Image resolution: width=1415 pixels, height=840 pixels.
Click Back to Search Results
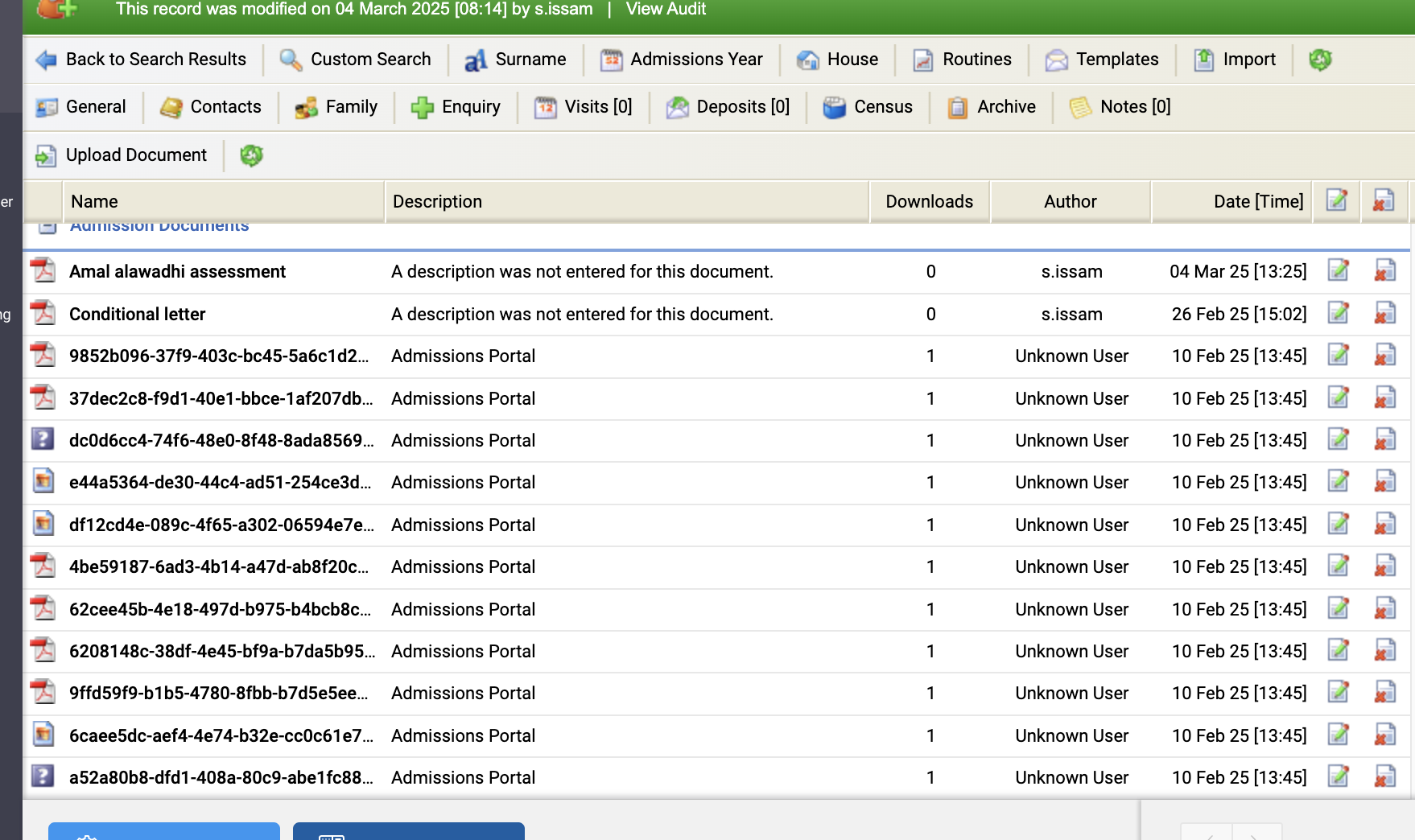pos(142,60)
